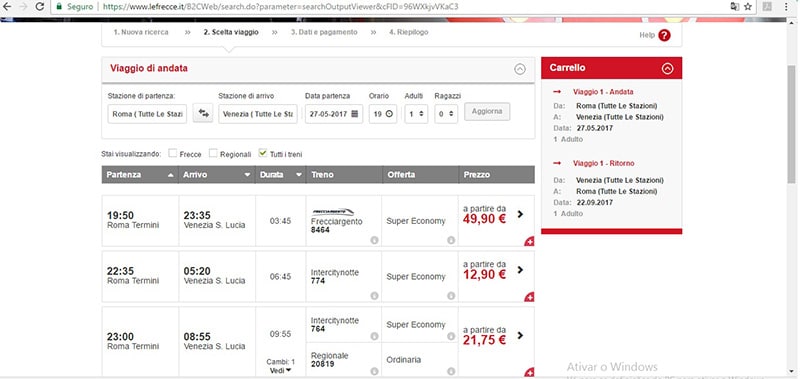Viewport: 800px width, 379px height.
Task: Click the page vertical scrollbar
Action: [x=791, y=123]
